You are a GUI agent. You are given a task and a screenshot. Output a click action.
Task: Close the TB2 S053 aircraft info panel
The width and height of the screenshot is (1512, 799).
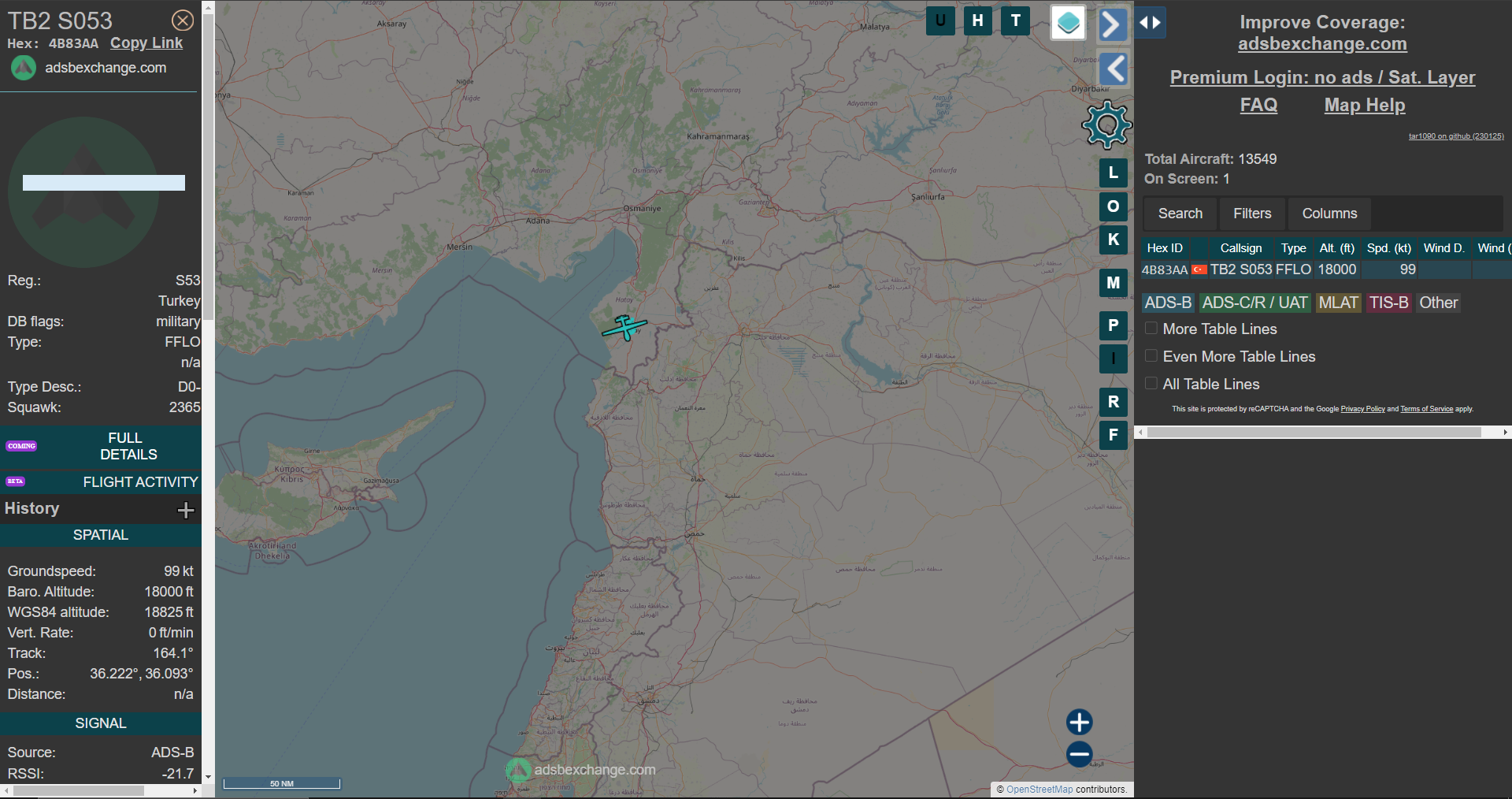click(x=183, y=20)
